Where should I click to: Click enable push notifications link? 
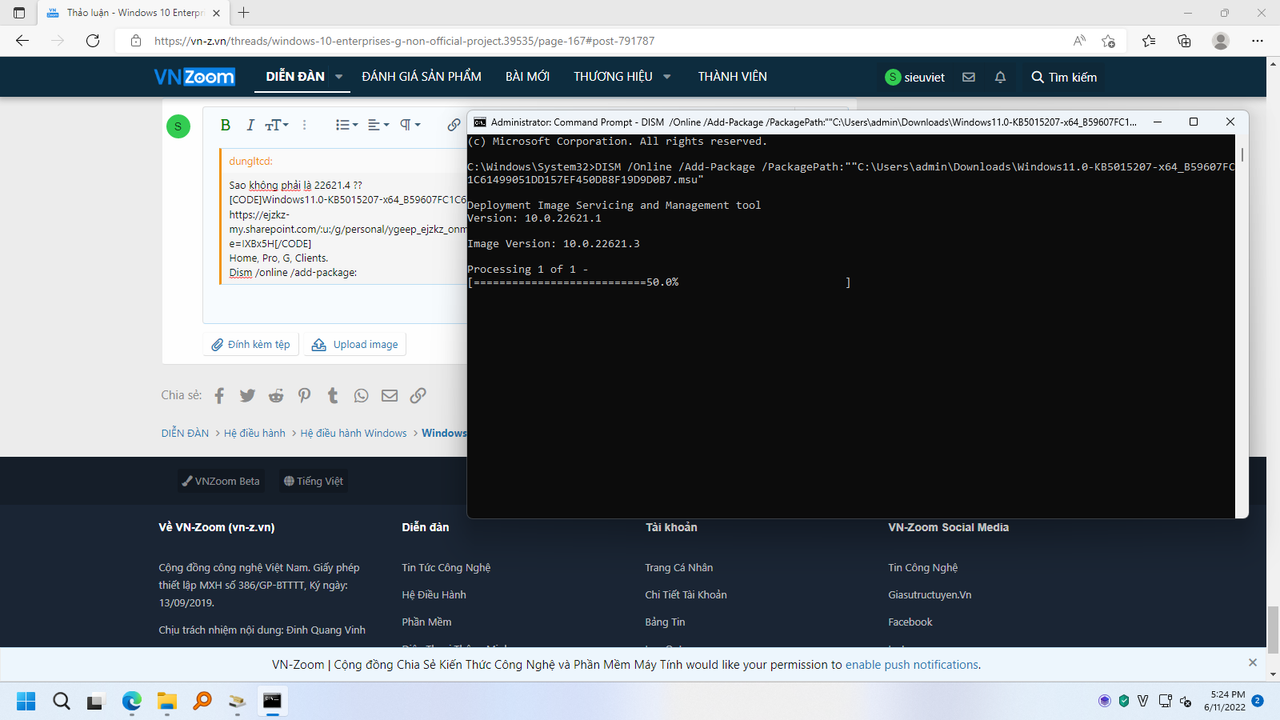pyautogui.click(x=912, y=664)
